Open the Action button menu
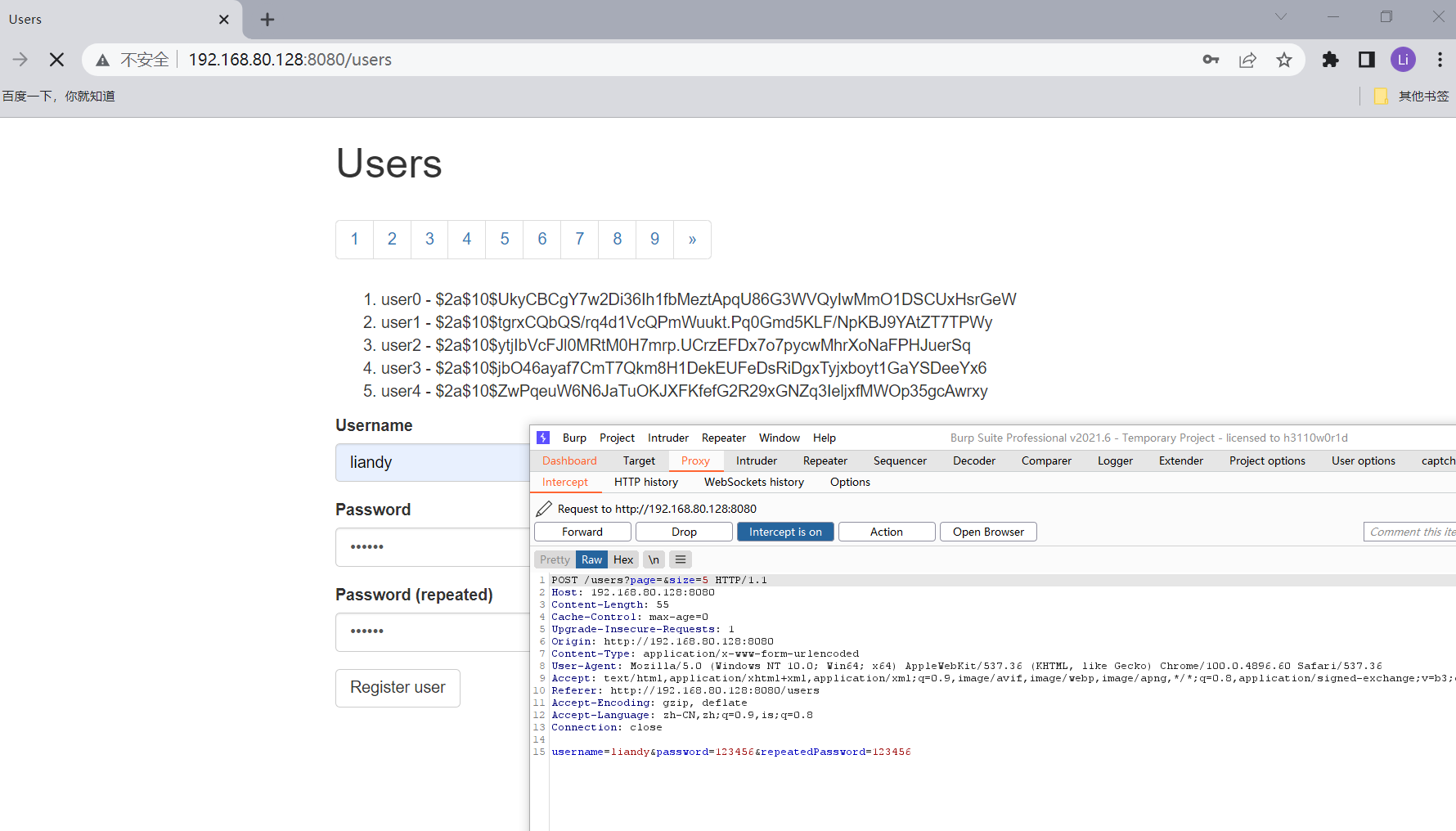This screenshot has height=831, width=1456. (x=887, y=532)
